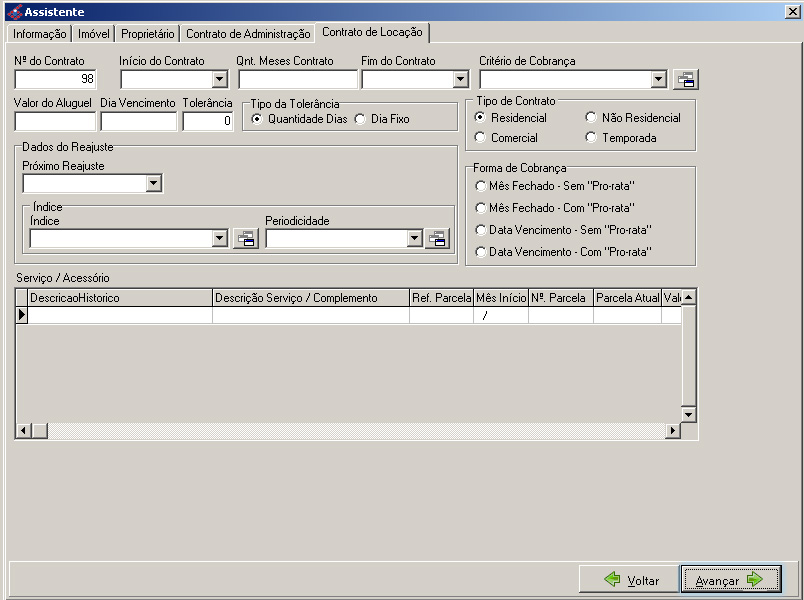Choose Dia Fixo tolerance type
804x600 pixels.
coord(361,119)
